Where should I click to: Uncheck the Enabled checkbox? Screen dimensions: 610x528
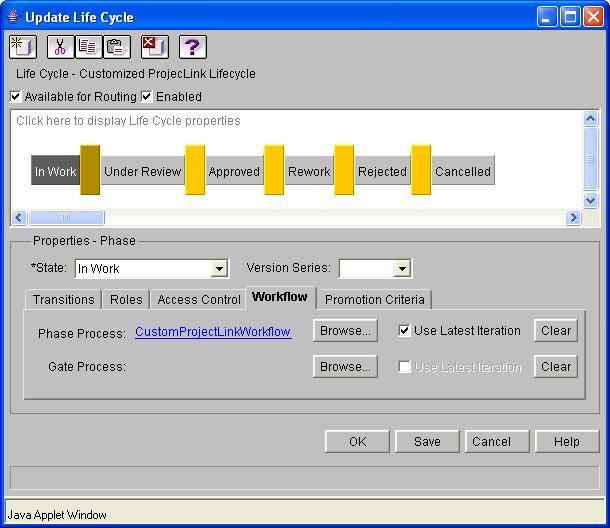[x=147, y=97]
